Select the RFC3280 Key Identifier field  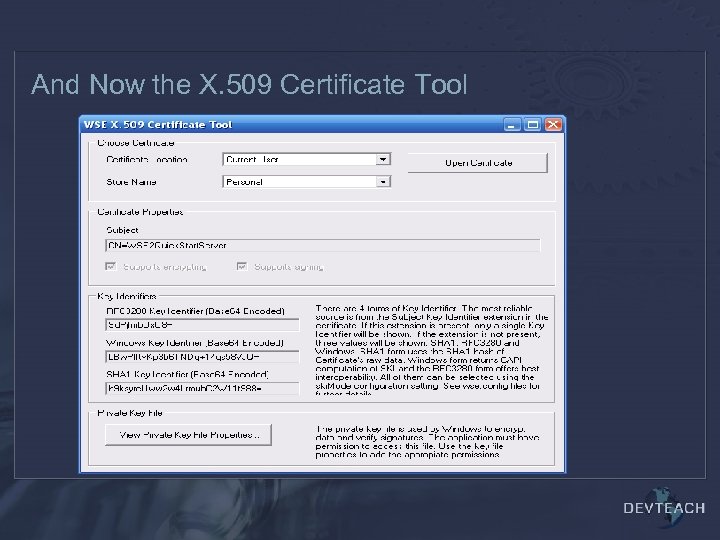pyautogui.click(x=202, y=325)
